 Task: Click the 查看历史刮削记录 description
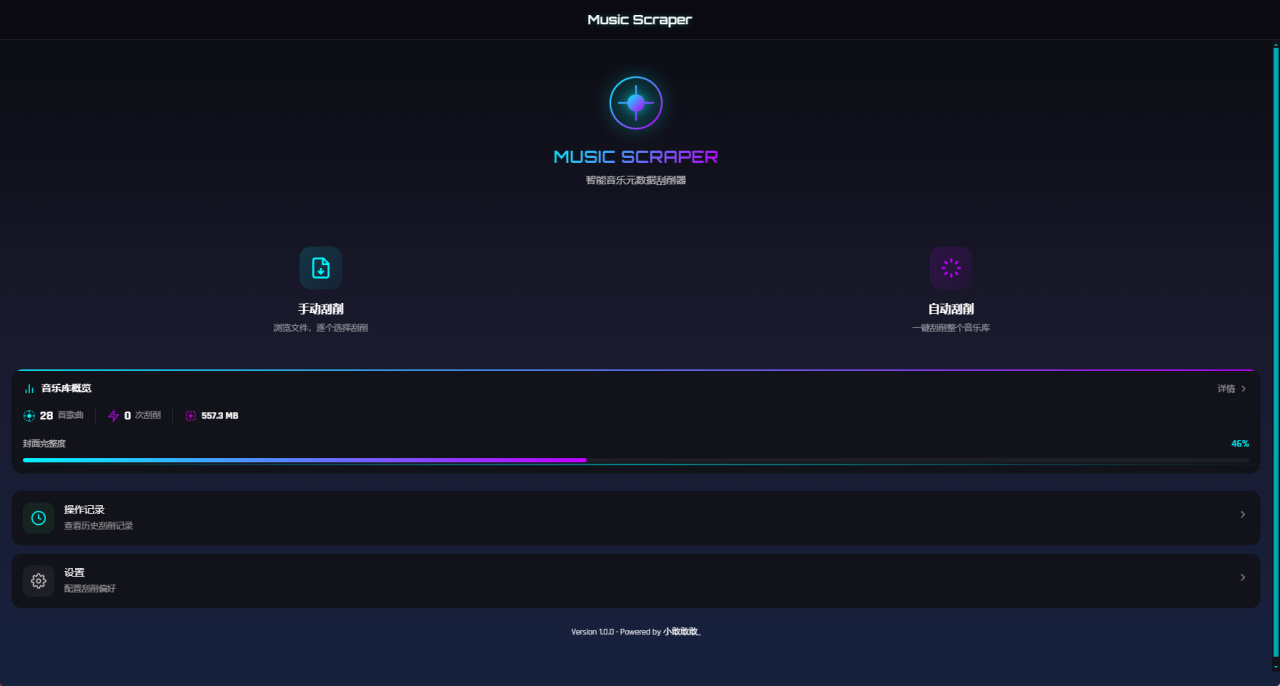98,526
